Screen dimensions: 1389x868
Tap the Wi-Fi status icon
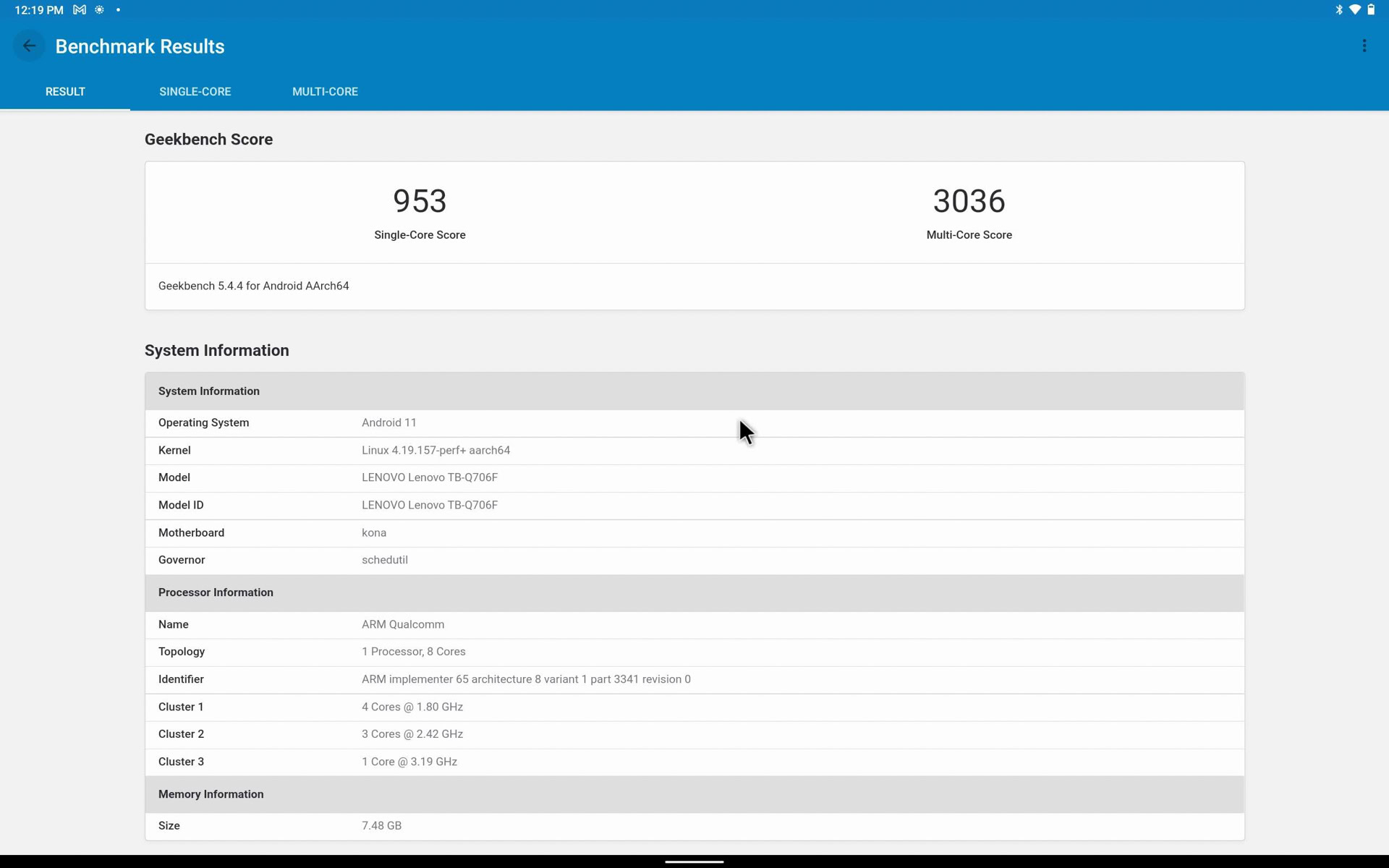1355,10
